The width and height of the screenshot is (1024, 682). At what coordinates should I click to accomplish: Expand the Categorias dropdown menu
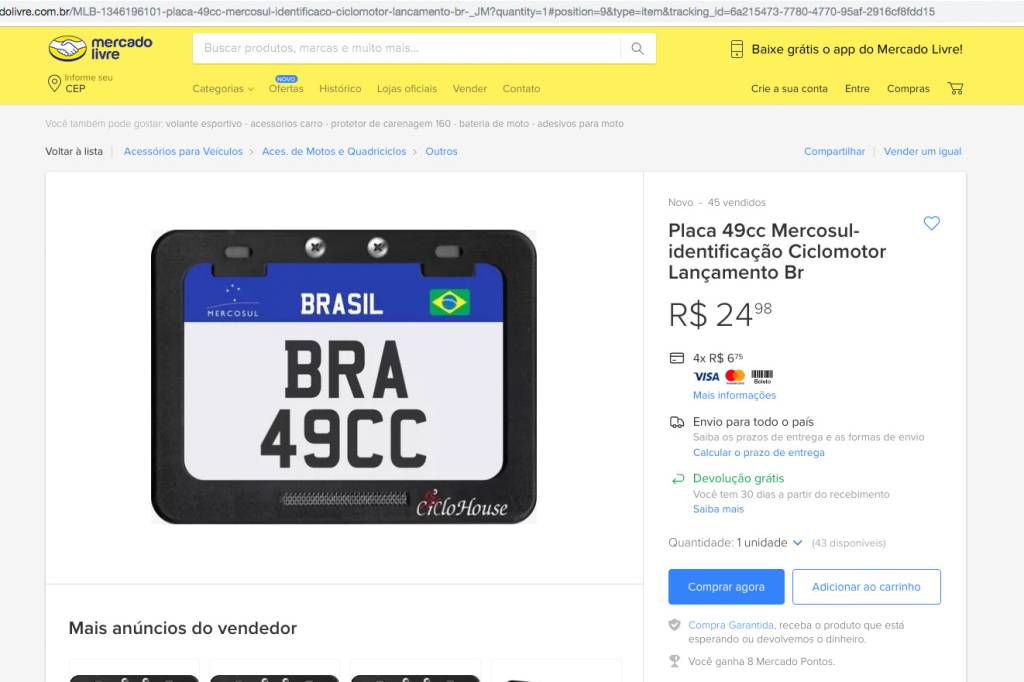point(223,89)
